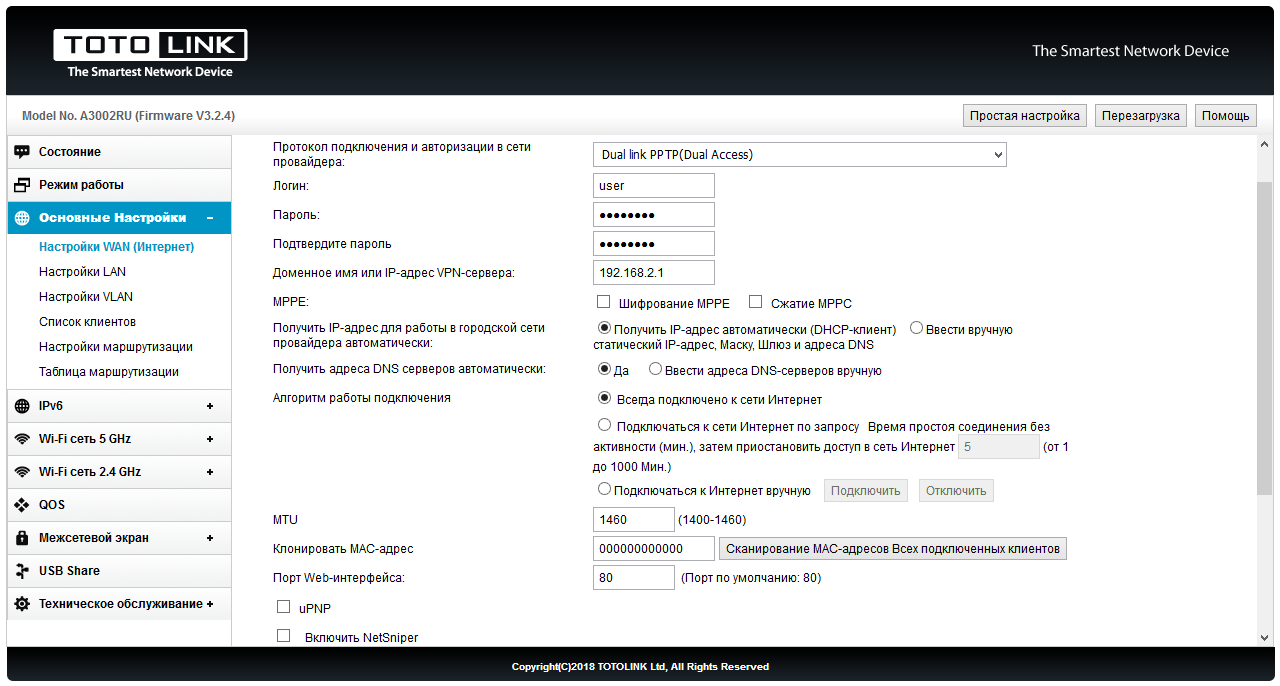Click the Техническое обслуживание gear icon
The image size is (1280, 686).
click(22, 604)
